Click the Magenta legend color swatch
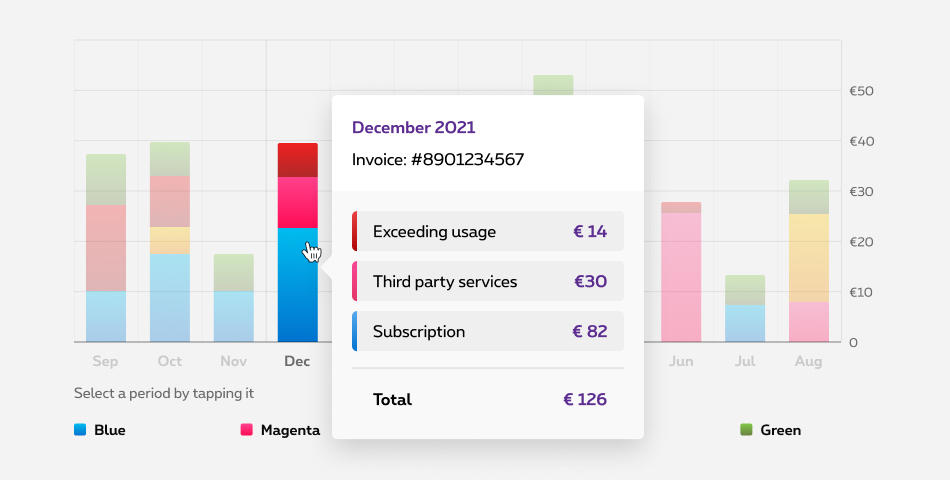 tap(246, 430)
